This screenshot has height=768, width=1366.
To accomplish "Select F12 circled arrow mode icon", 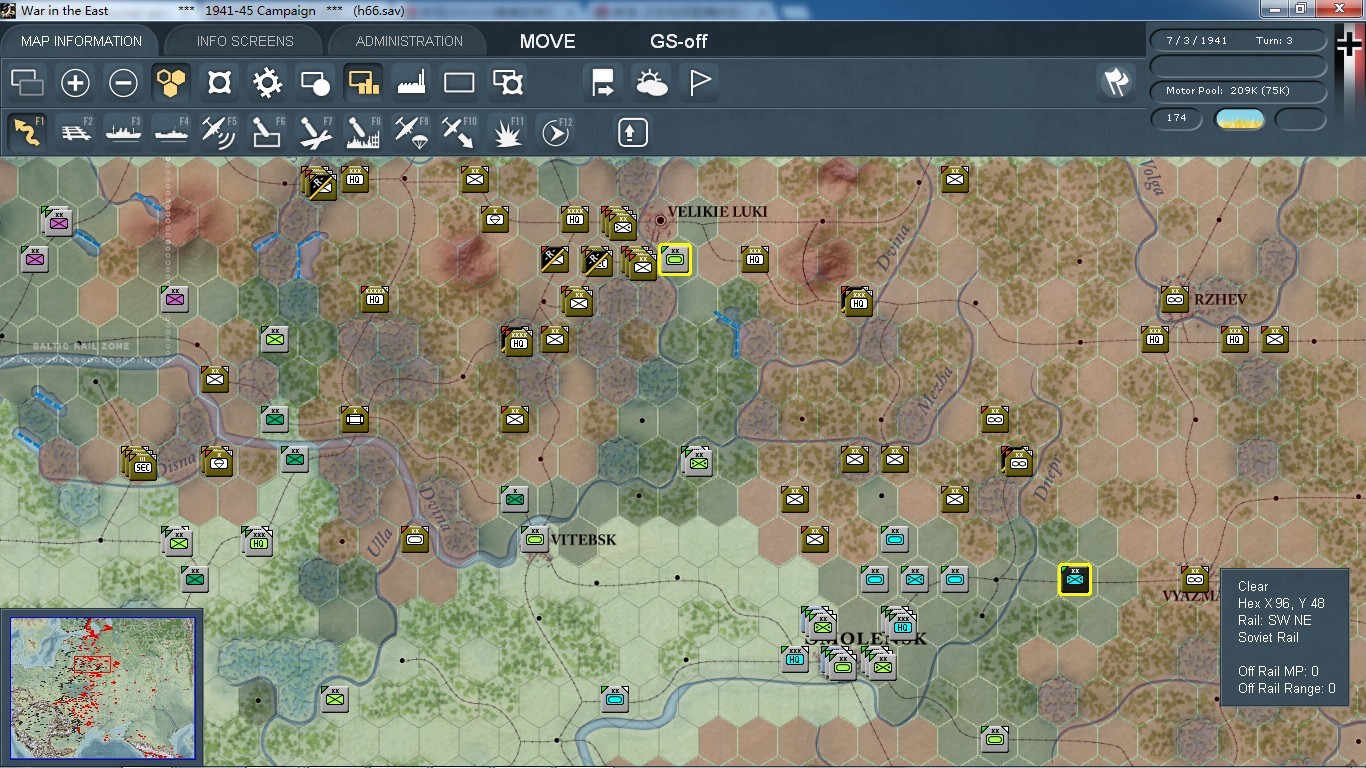I will point(555,132).
